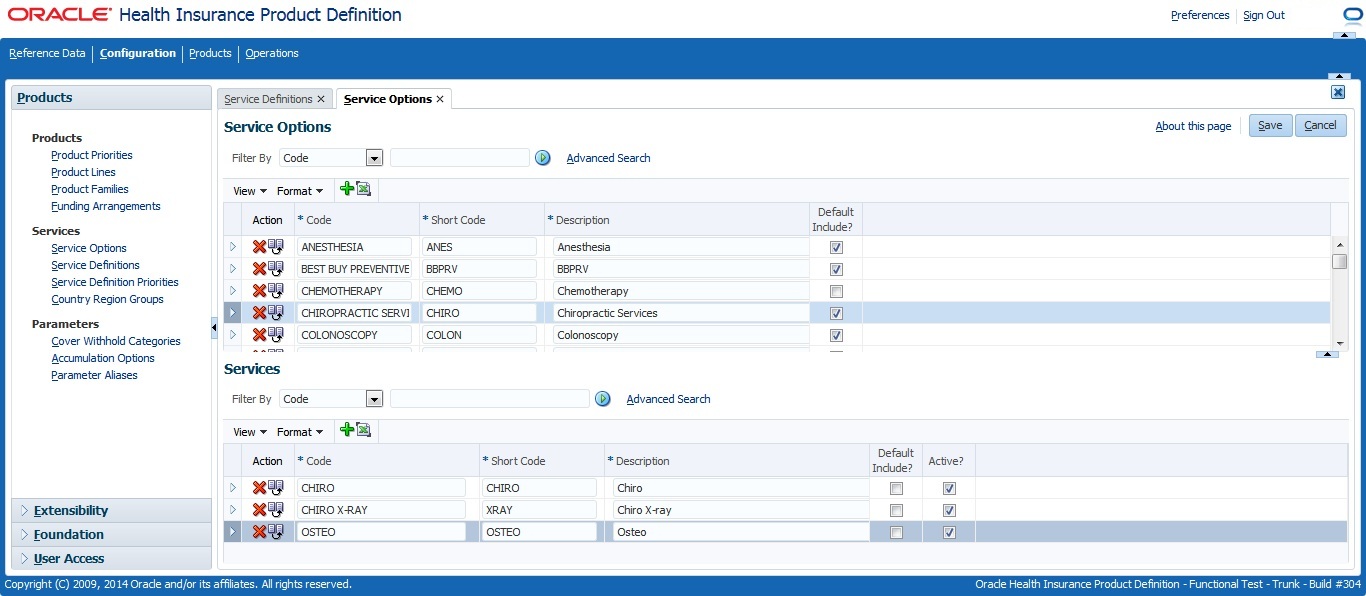This screenshot has width=1366, height=596.
Task: Open the Configuration menu
Action: point(138,53)
